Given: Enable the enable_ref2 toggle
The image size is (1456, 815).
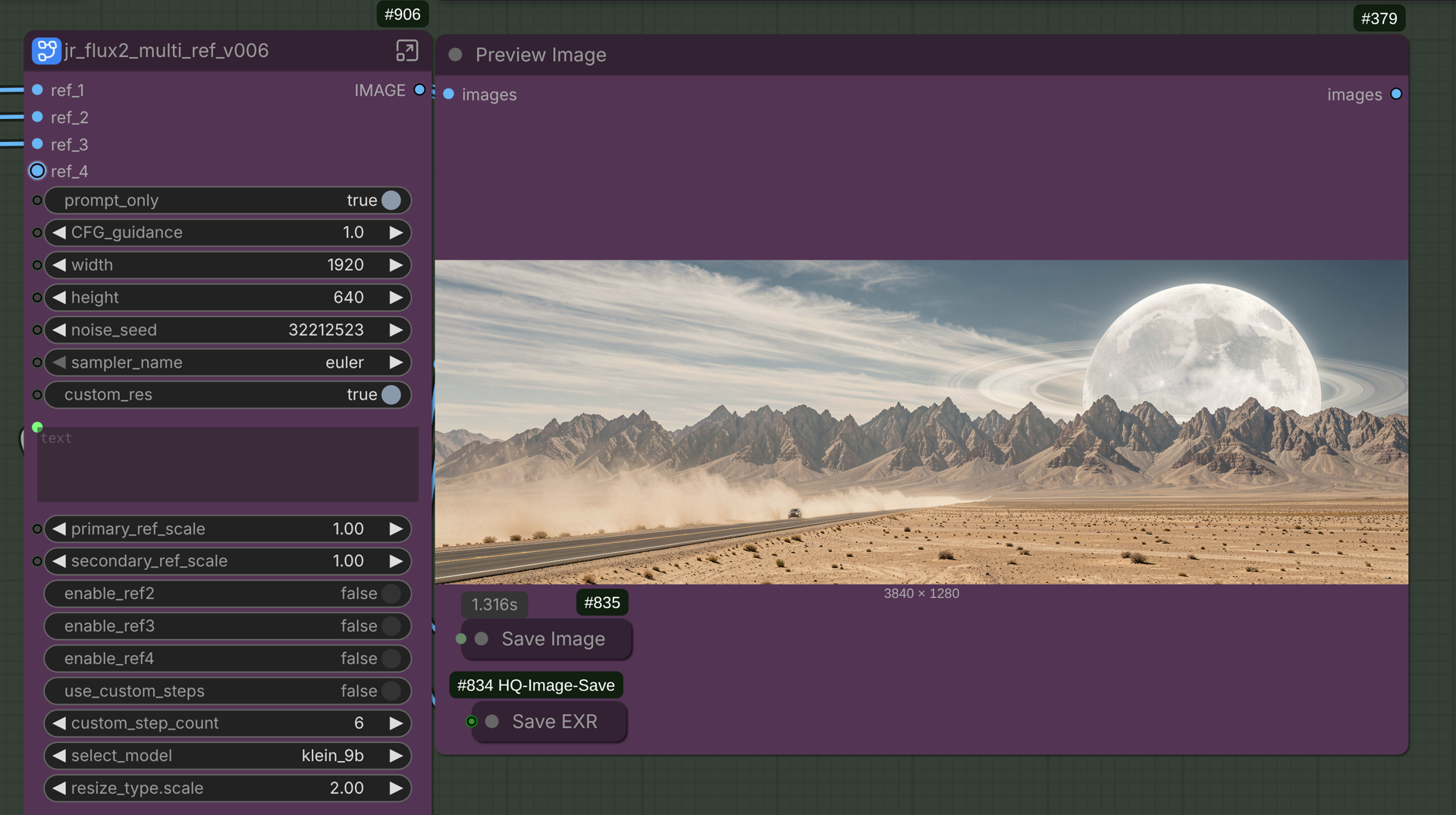Looking at the screenshot, I should click(391, 594).
